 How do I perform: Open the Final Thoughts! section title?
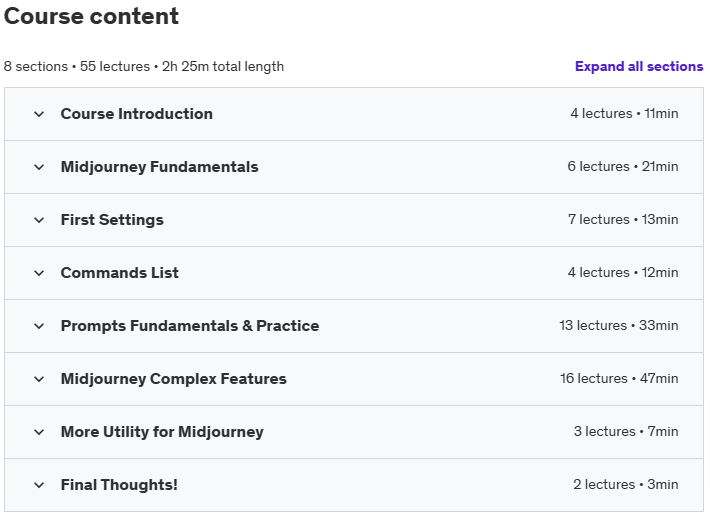click(x=119, y=484)
